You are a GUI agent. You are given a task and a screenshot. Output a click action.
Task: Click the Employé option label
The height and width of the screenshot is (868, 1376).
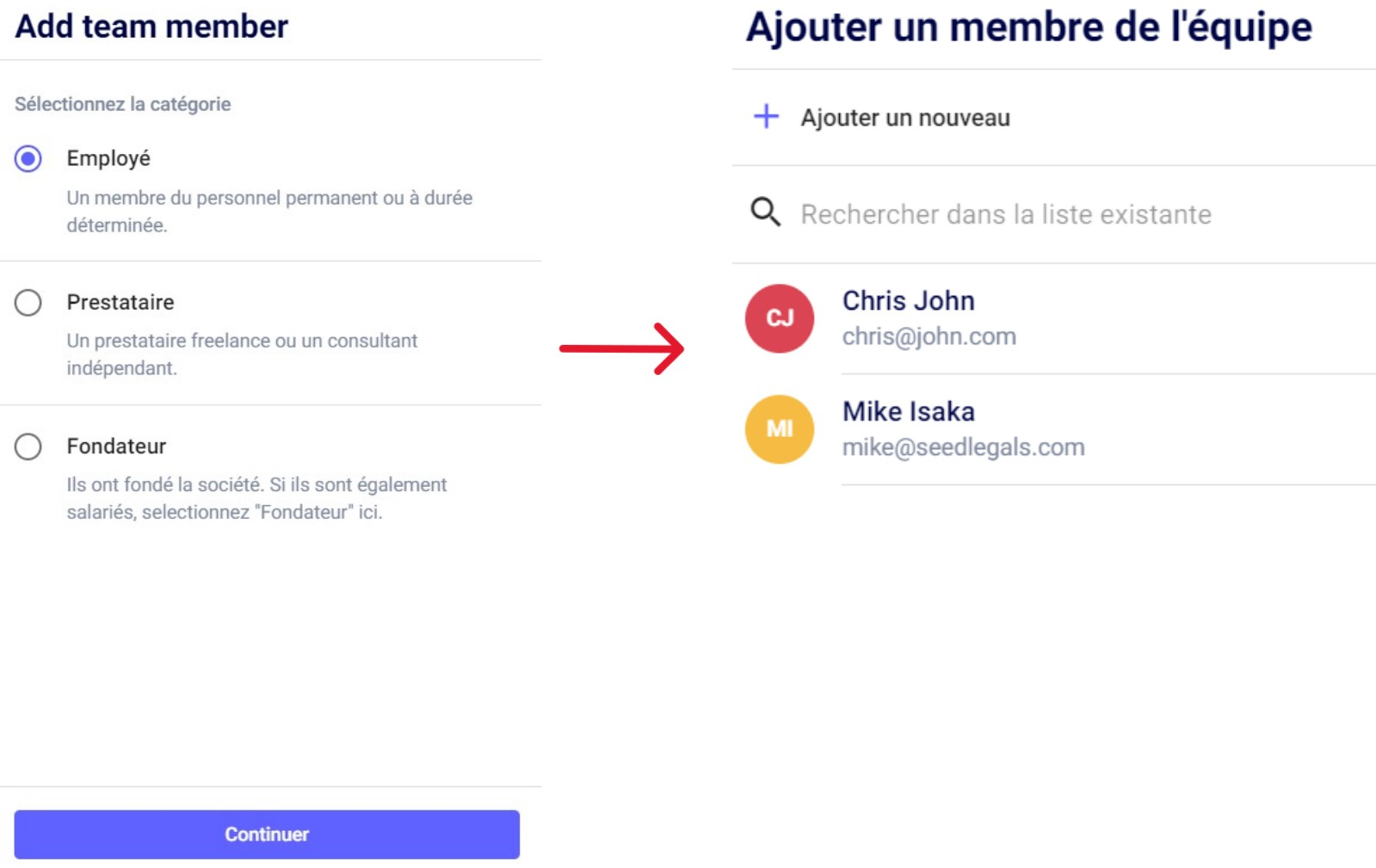tap(108, 158)
